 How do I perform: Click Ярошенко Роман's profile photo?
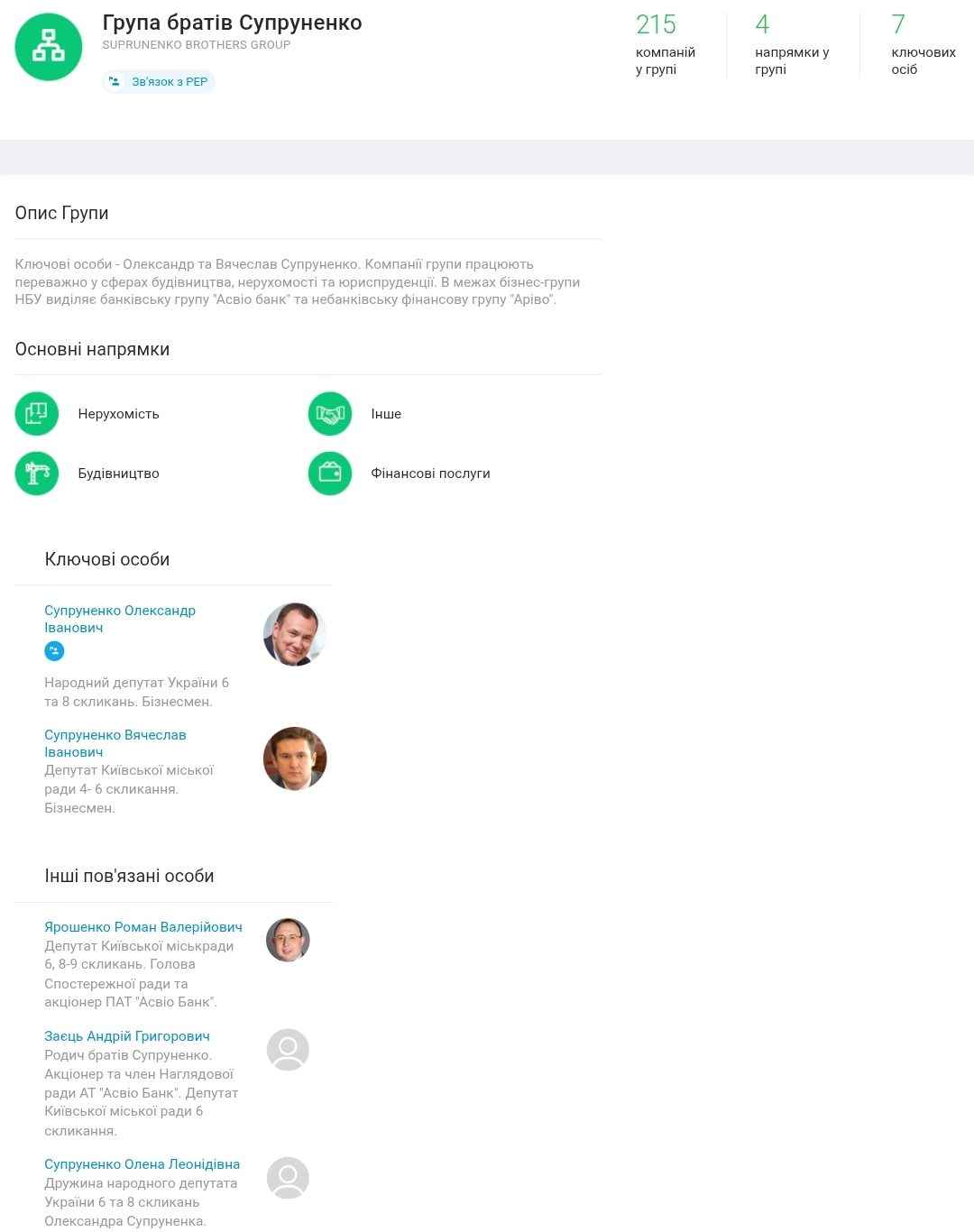[288, 941]
